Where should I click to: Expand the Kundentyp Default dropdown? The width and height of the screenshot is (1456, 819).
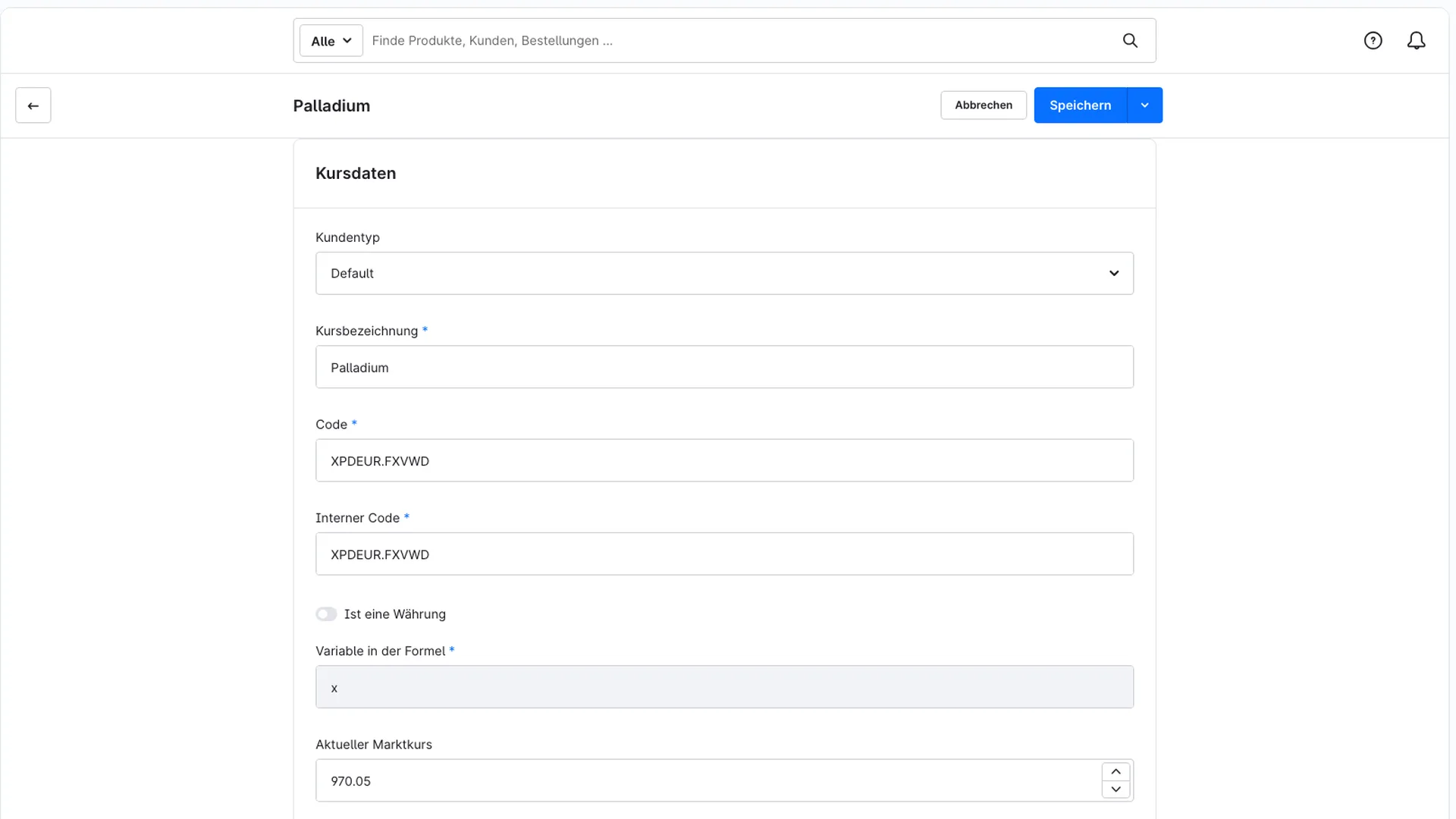(x=724, y=273)
